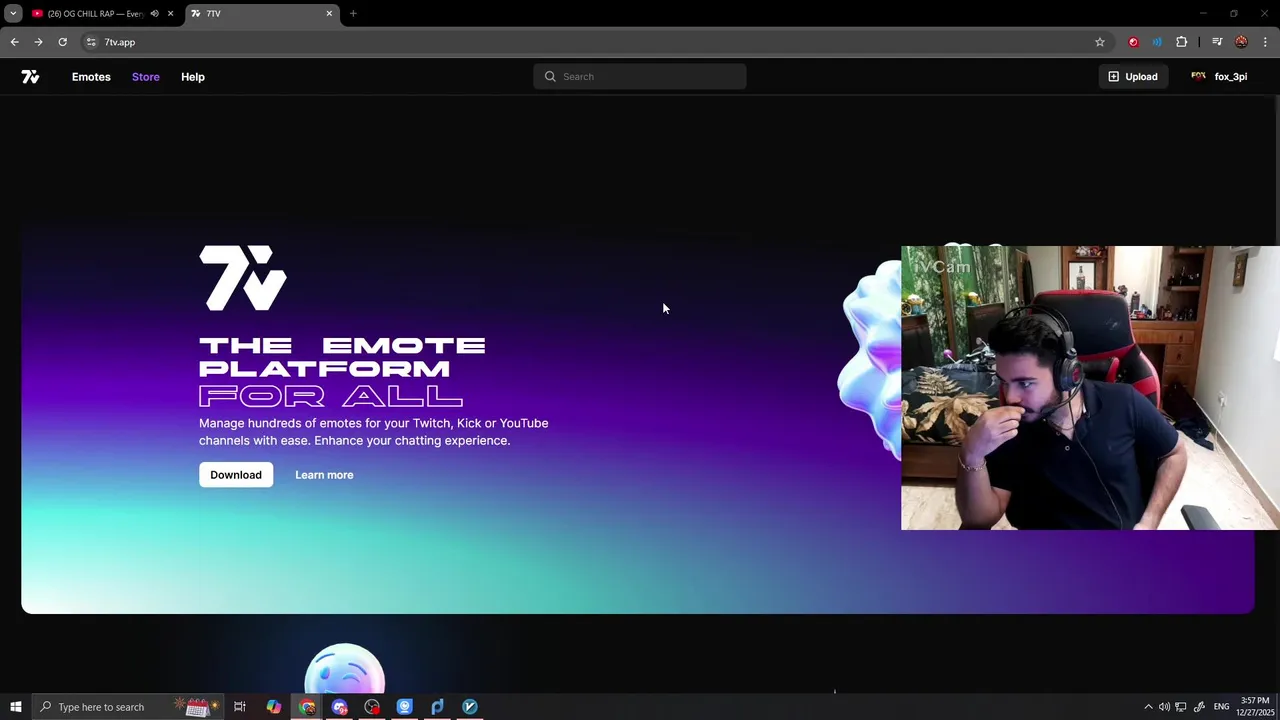
Task: Close the YouTube tab
Action: [170, 14]
